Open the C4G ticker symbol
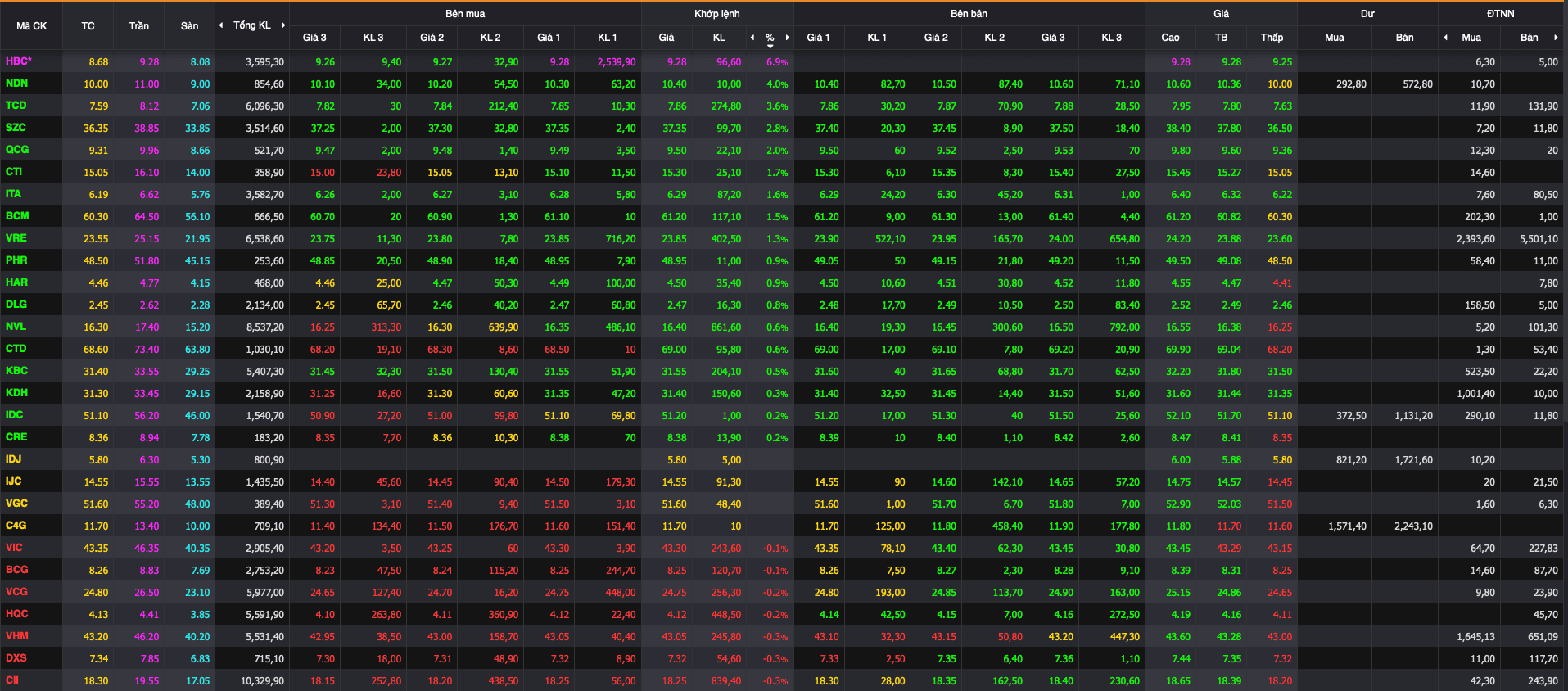Image resolution: width=1568 pixels, height=691 pixels. (x=16, y=526)
